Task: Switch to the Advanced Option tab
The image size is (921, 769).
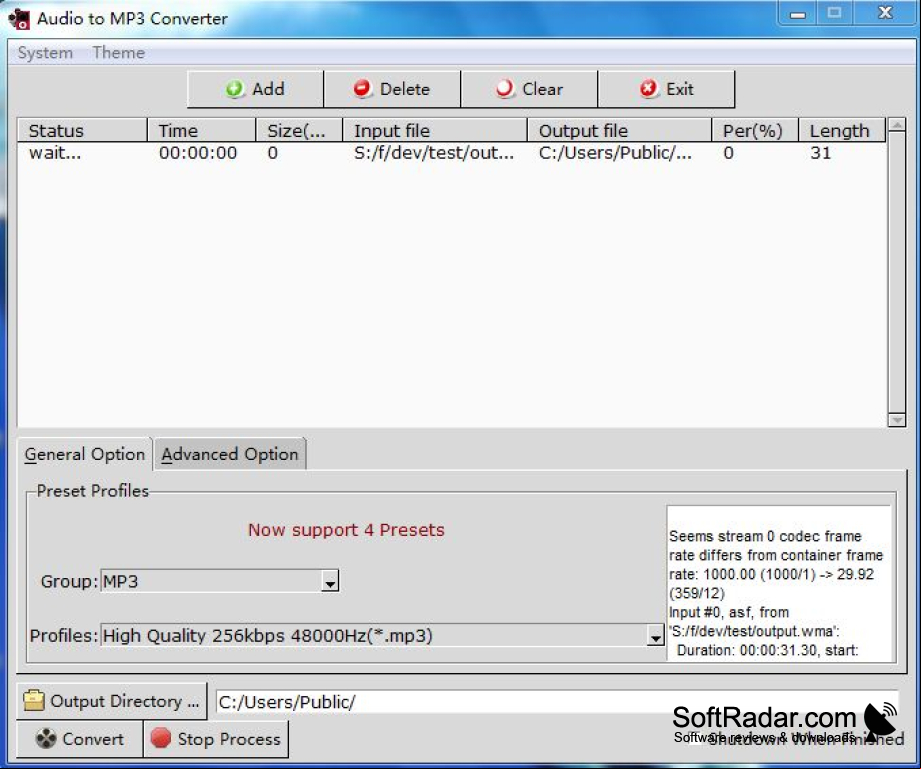Action: coord(230,454)
